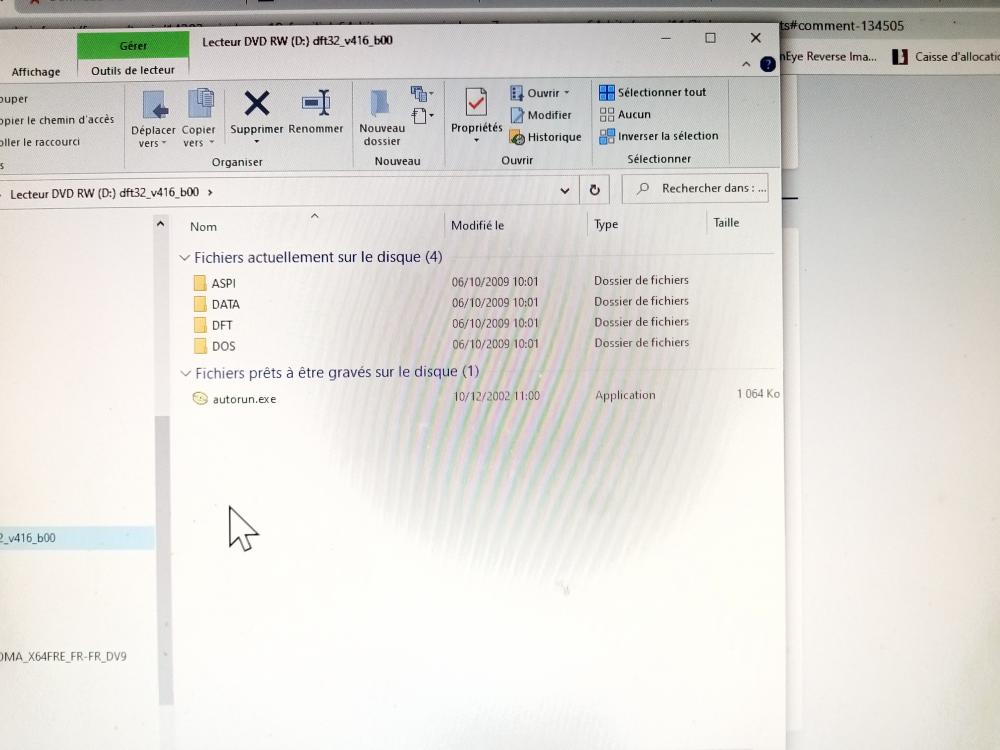Viewport: 1000px width, 750px height.
Task: Click the refresh button beside the address bar
Action: (x=594, y=190)
